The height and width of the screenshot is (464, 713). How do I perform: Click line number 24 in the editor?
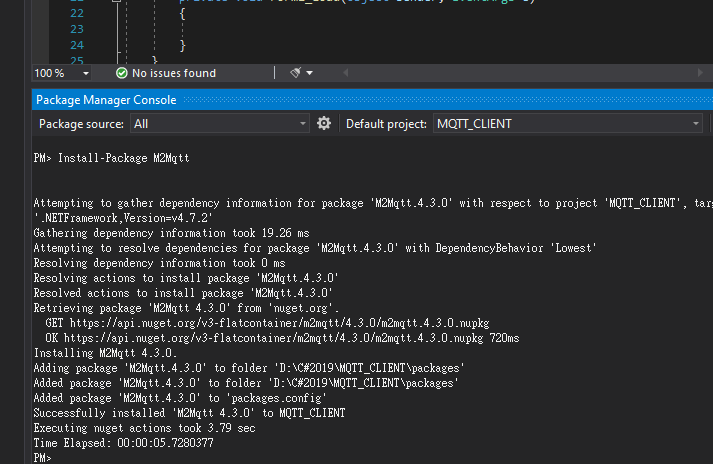[x=77, y=45]
